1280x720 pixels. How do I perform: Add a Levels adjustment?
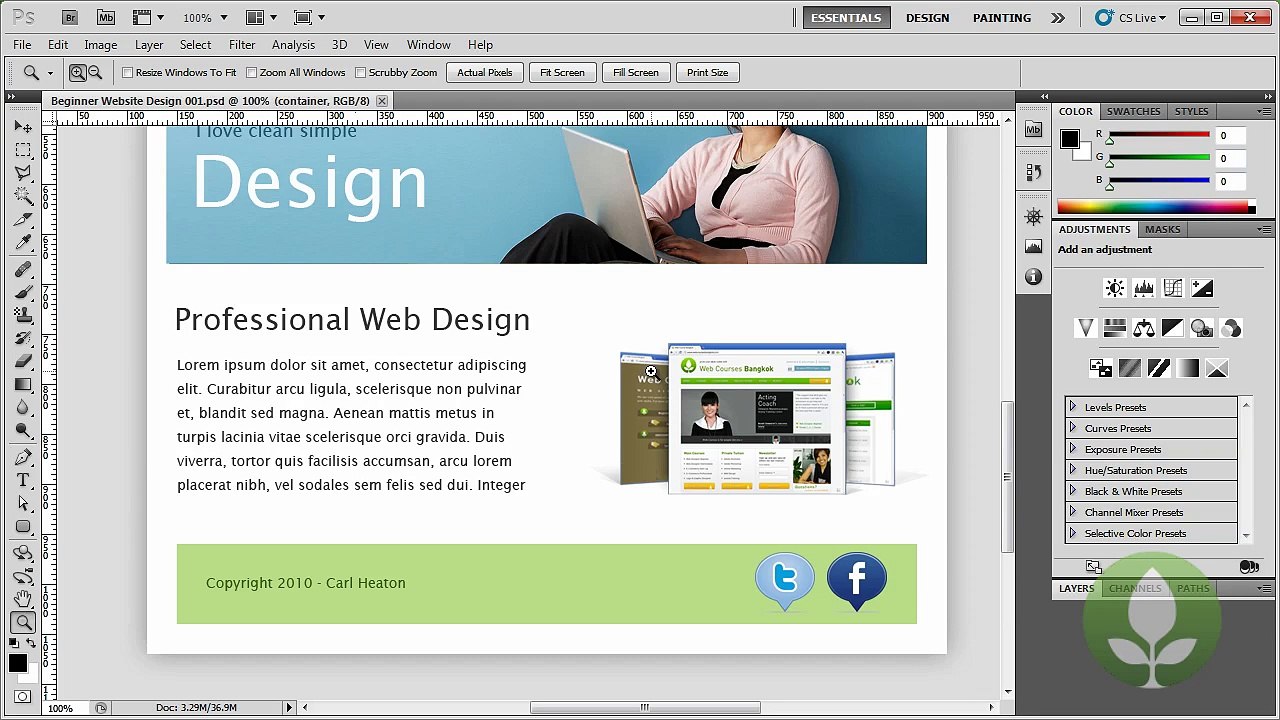(x=1143, y=289)
